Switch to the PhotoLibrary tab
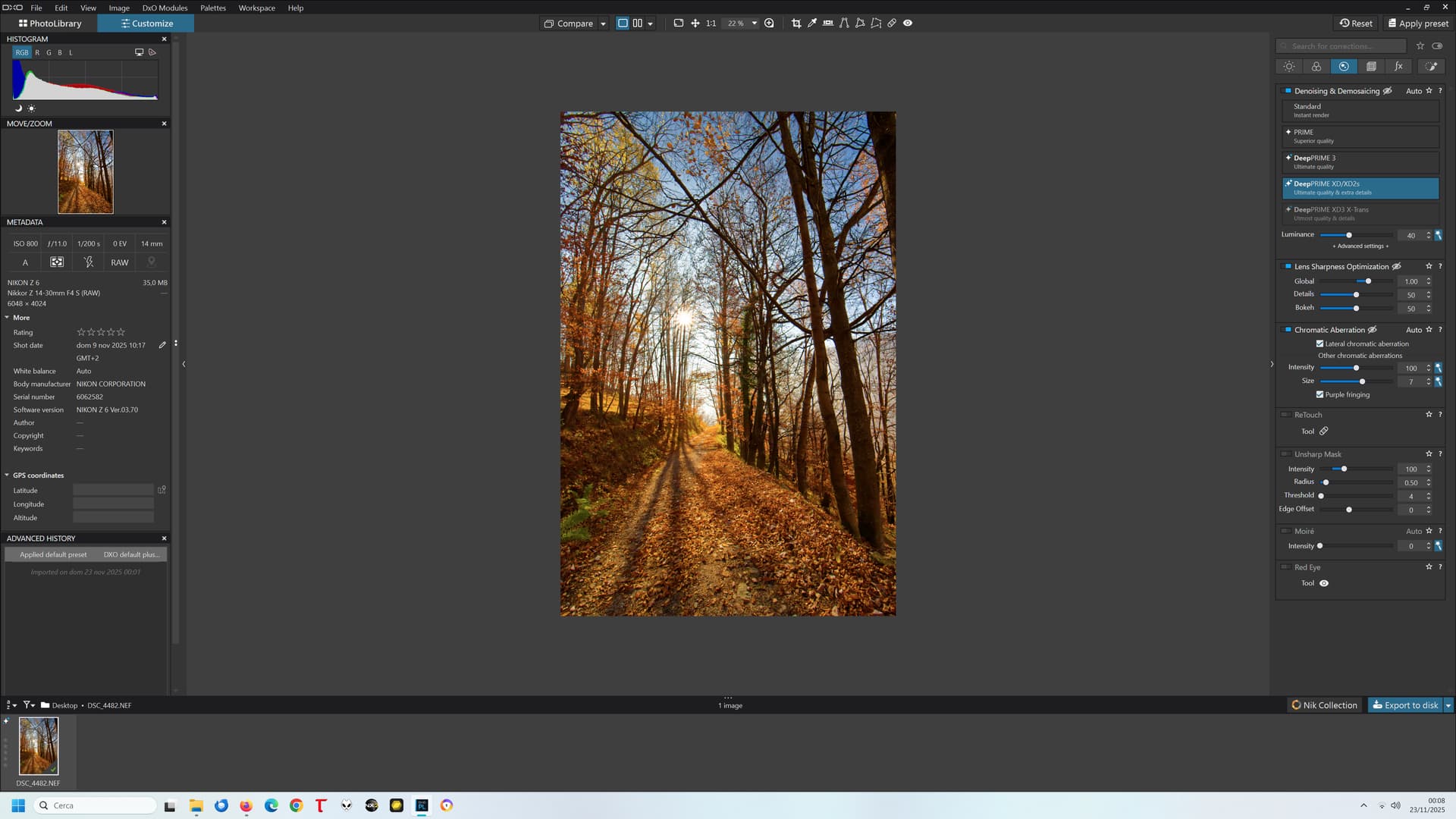This screenshot has width=1456, height=819. [x=50, y=24]
